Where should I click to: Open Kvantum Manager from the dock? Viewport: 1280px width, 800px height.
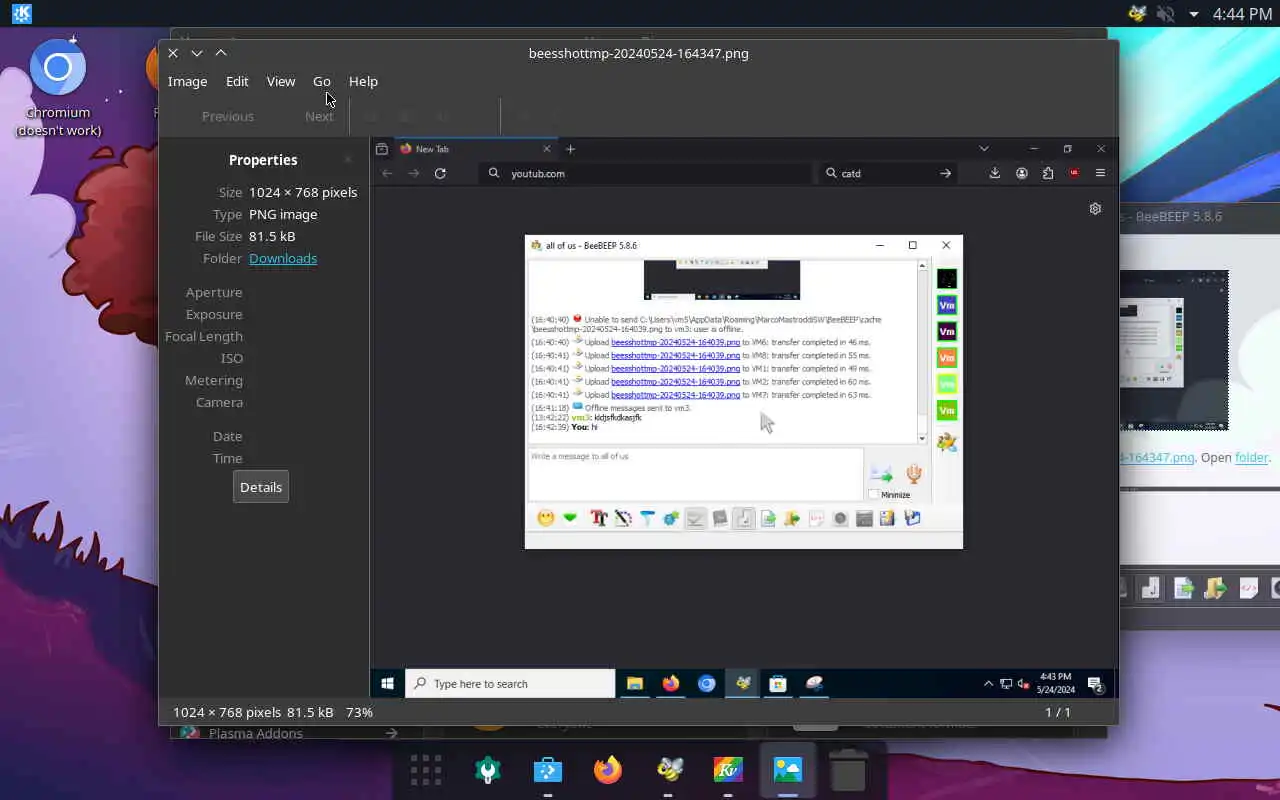tap(728, 769)
